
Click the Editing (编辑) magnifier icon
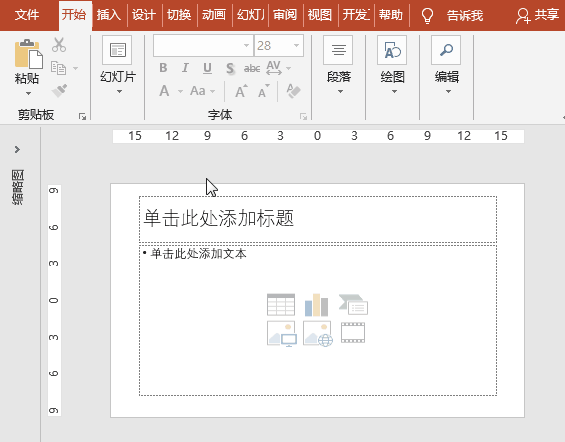pyautogui.click(x=446, y=50)
